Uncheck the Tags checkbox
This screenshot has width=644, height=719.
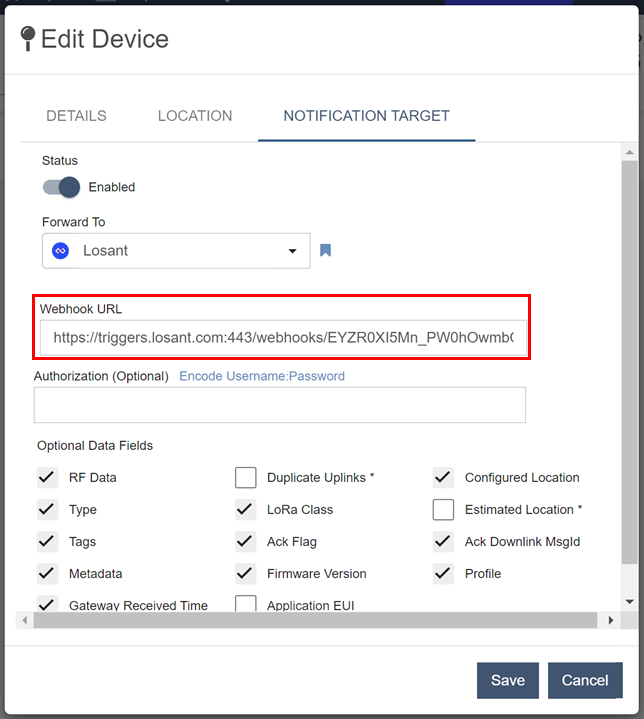[47, 542]
